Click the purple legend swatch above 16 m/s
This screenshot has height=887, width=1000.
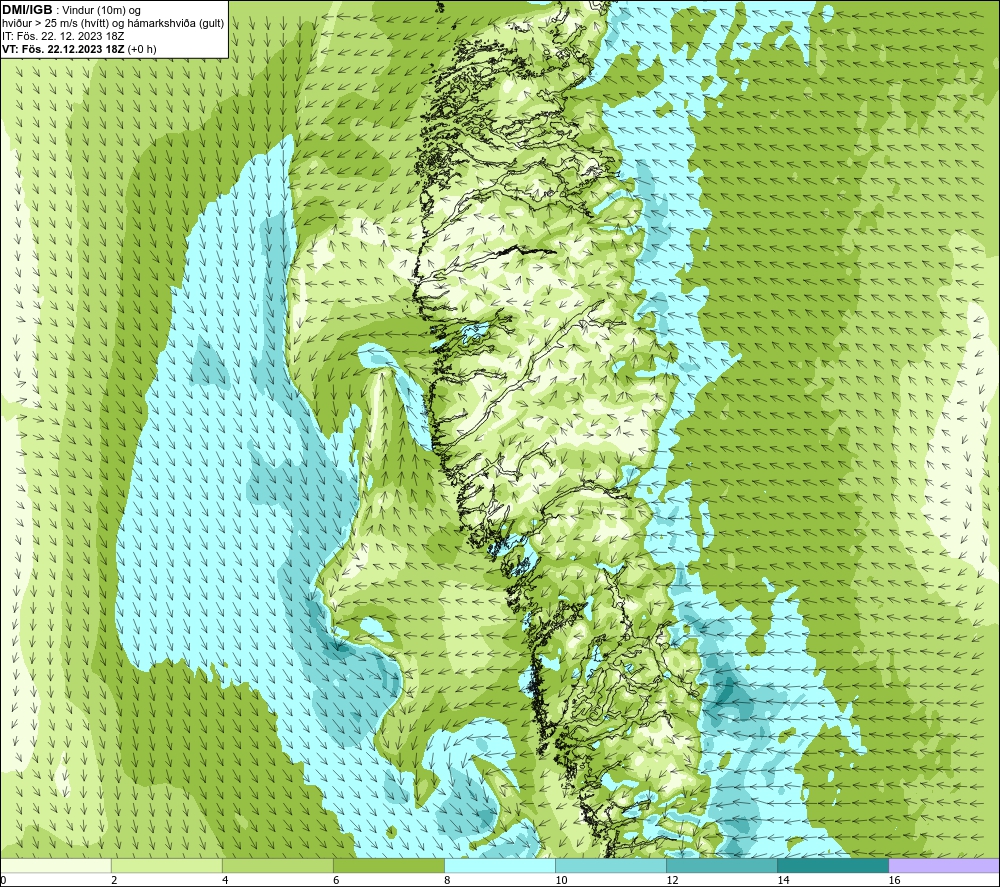click(x=944, y=866)
